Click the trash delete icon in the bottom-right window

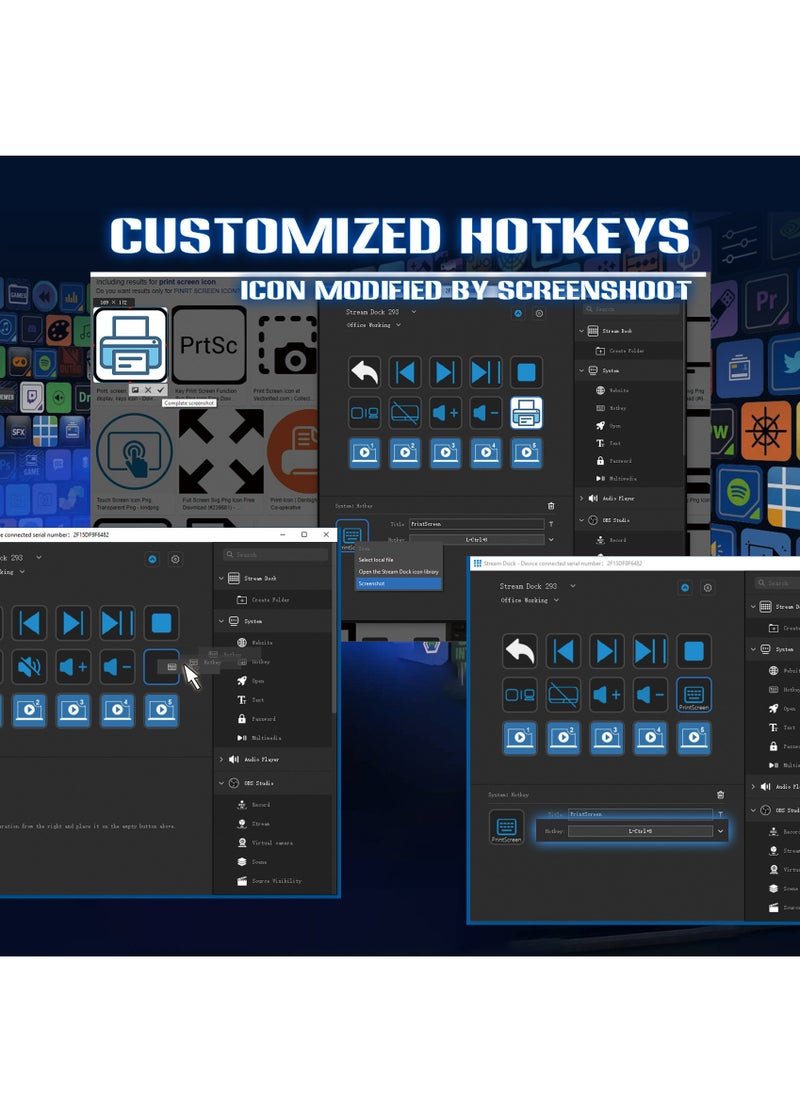click(720, 795)
